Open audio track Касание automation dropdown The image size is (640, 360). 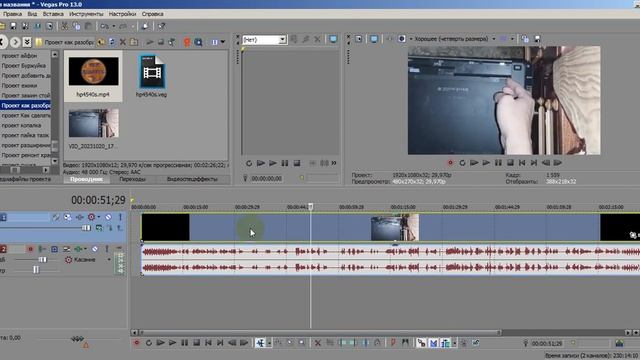109,260
